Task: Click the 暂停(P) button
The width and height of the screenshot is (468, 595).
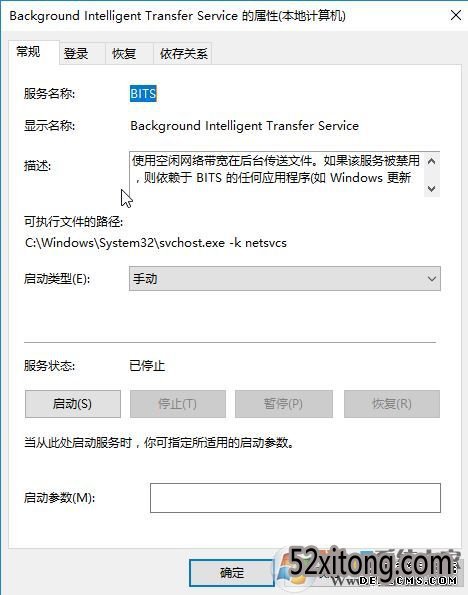Action: (x=284, y=404)
